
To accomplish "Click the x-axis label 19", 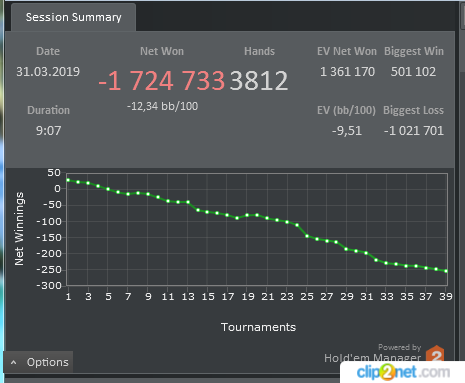I will coord(248,296).
